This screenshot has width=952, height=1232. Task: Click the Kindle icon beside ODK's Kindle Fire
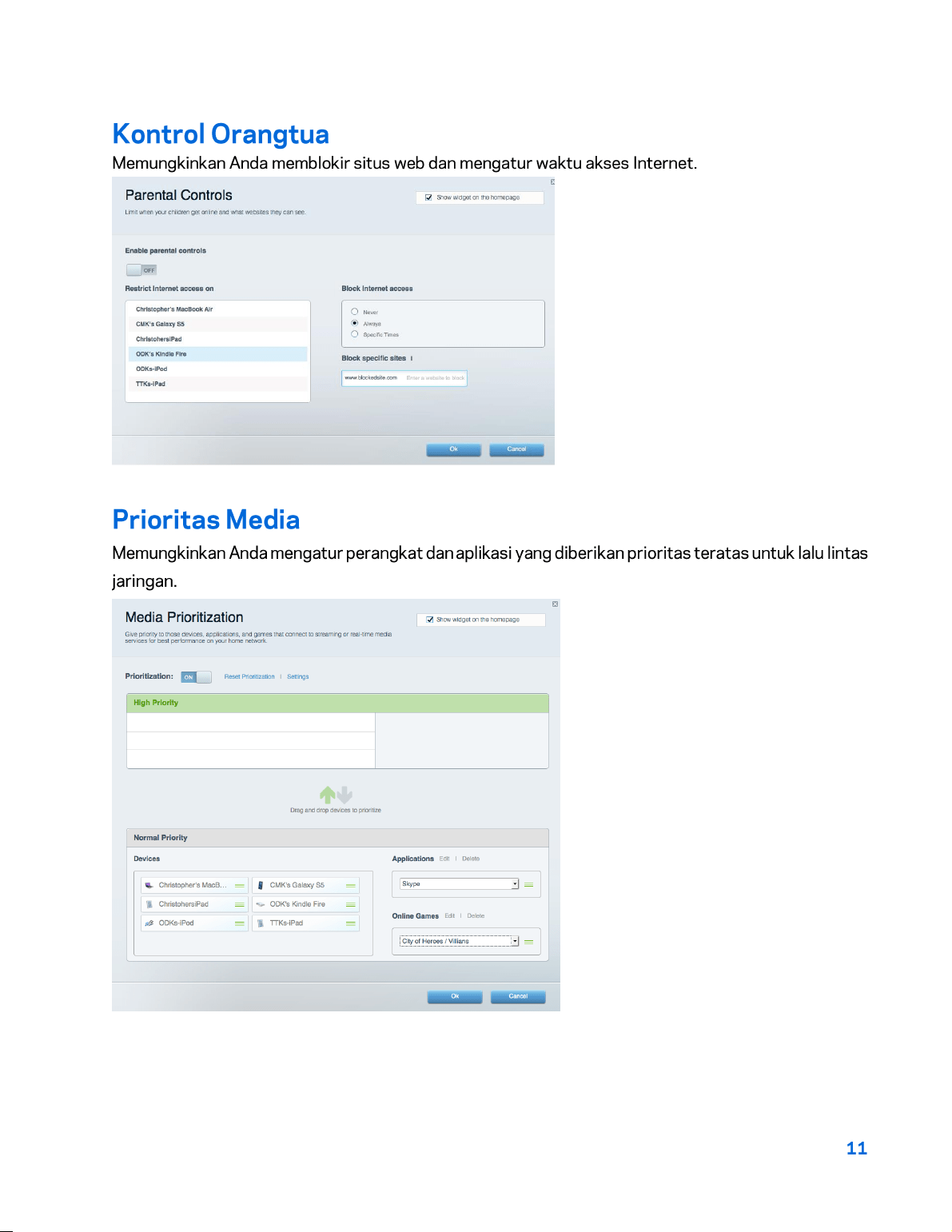[x=261, y=904]
